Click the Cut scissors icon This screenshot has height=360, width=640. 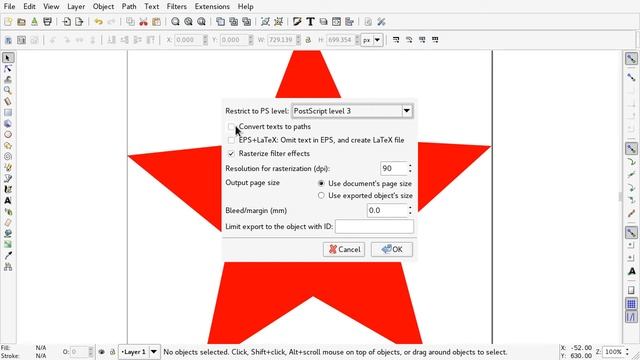143,22
